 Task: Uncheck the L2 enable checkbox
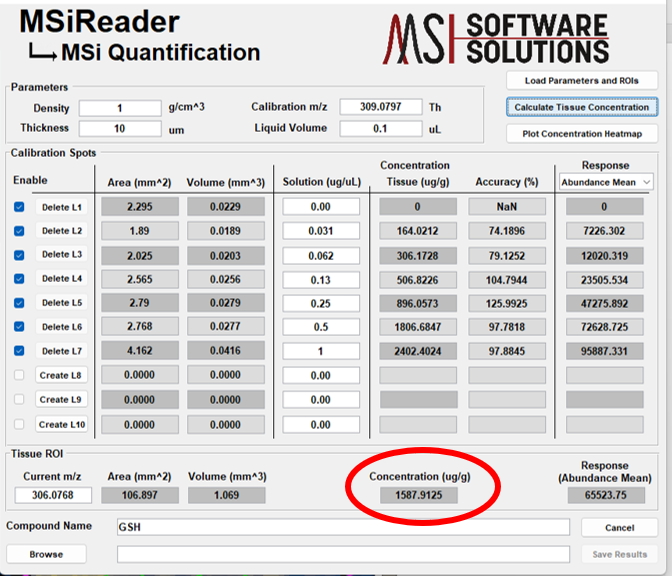click(19, 231)
